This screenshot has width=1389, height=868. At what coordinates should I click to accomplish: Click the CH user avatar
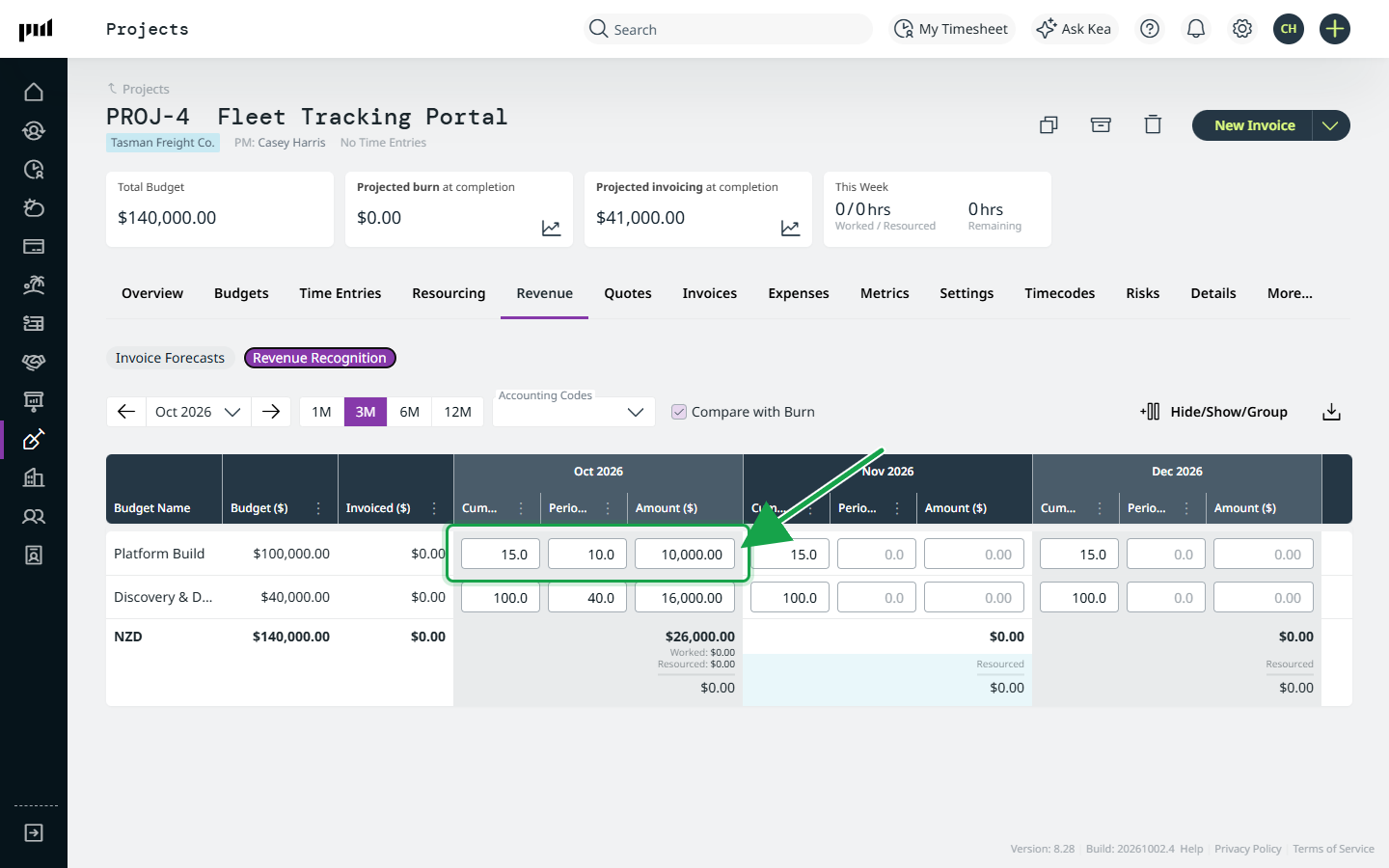[1289, 29]
